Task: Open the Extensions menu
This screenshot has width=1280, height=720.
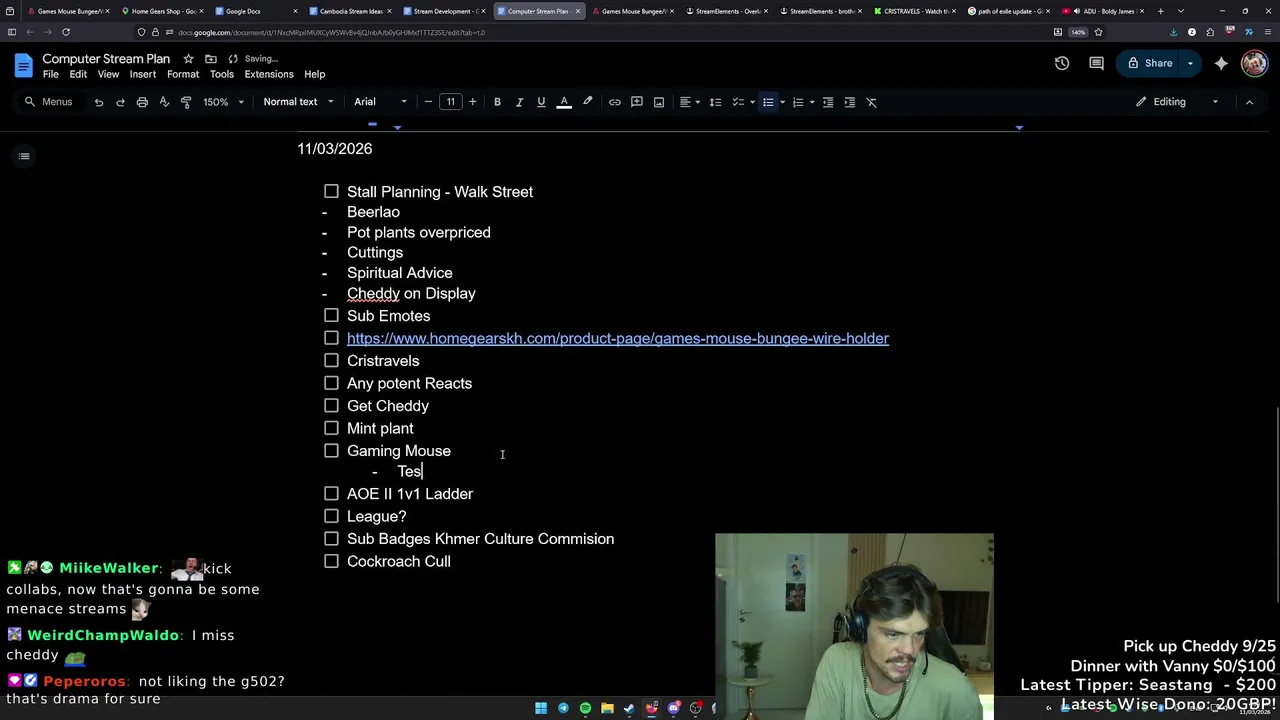Action: [269, 74]
